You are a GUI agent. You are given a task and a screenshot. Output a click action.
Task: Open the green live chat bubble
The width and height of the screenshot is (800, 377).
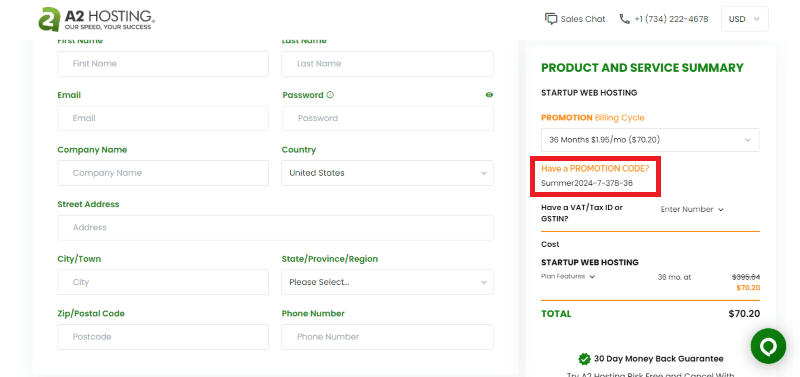768,346
